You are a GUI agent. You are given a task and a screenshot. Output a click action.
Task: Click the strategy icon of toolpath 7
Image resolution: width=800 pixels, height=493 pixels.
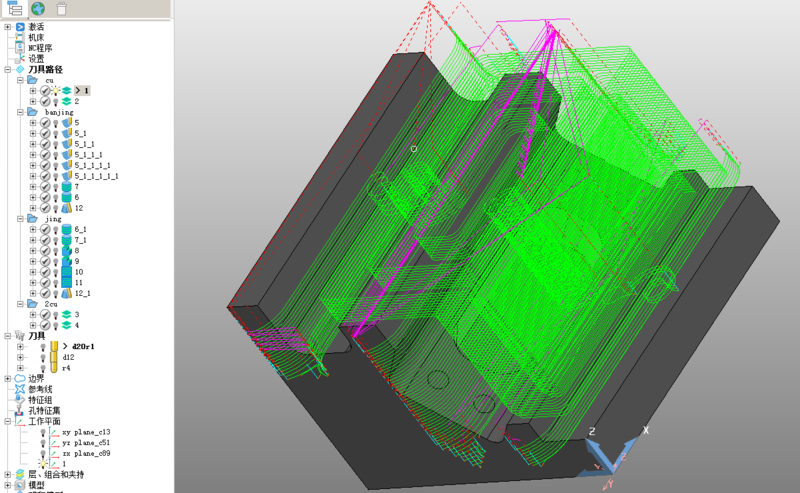point(66,186)
